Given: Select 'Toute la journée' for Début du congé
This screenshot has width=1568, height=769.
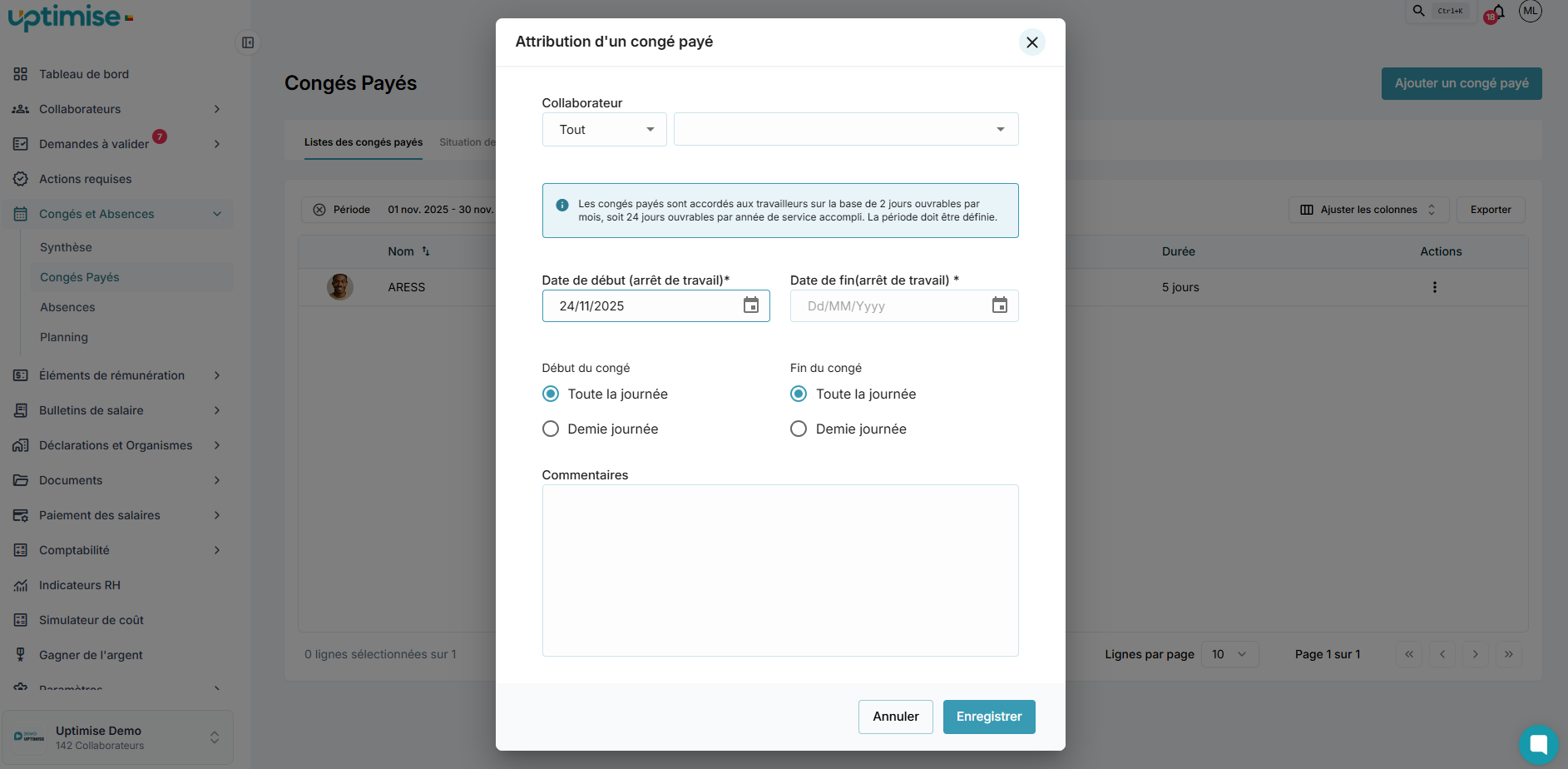Looking at the screenshot, I should pyautogui.click(x=551, y=394).
